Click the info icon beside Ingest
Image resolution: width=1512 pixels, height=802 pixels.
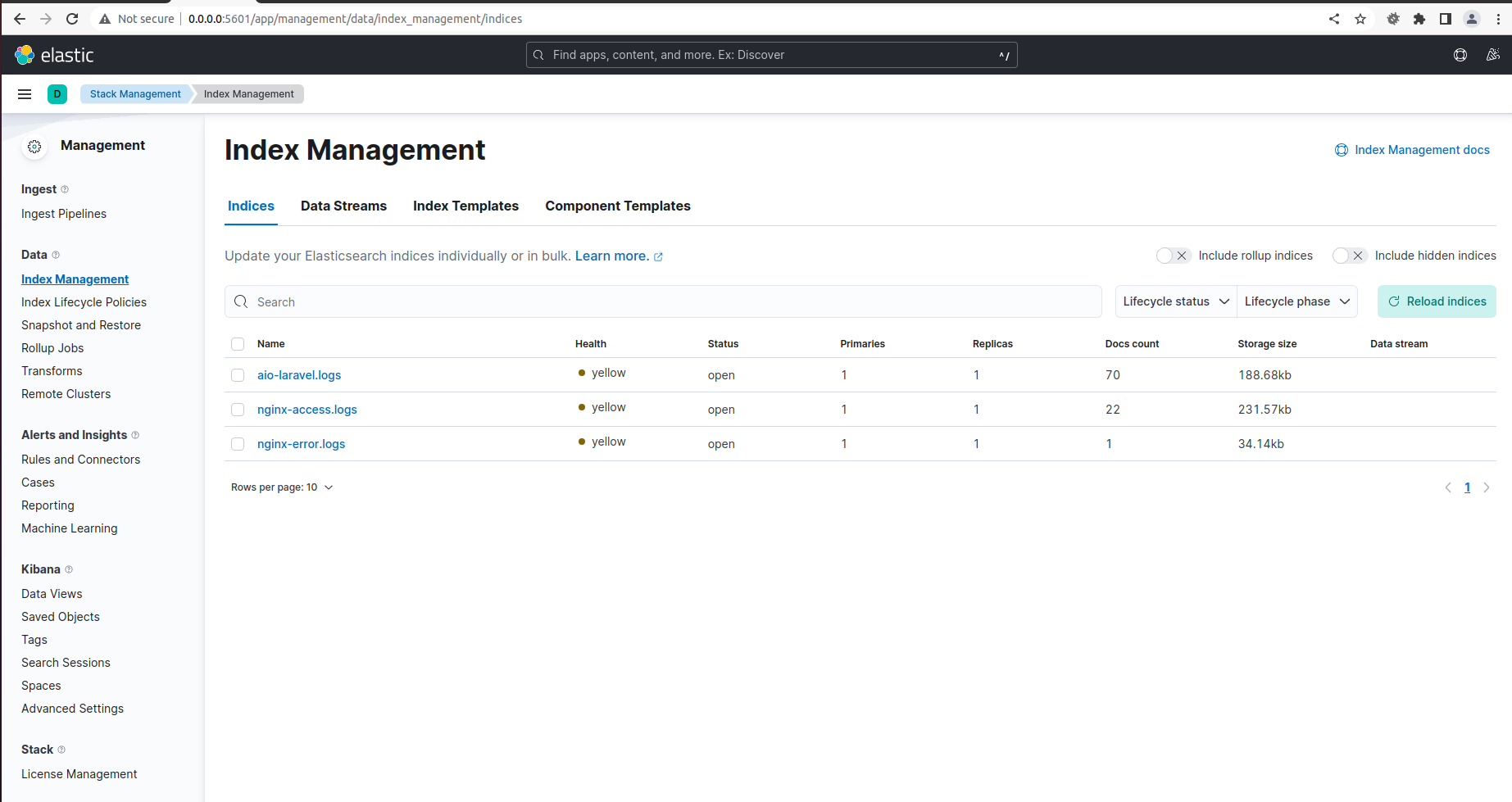(x=65, y=189)
